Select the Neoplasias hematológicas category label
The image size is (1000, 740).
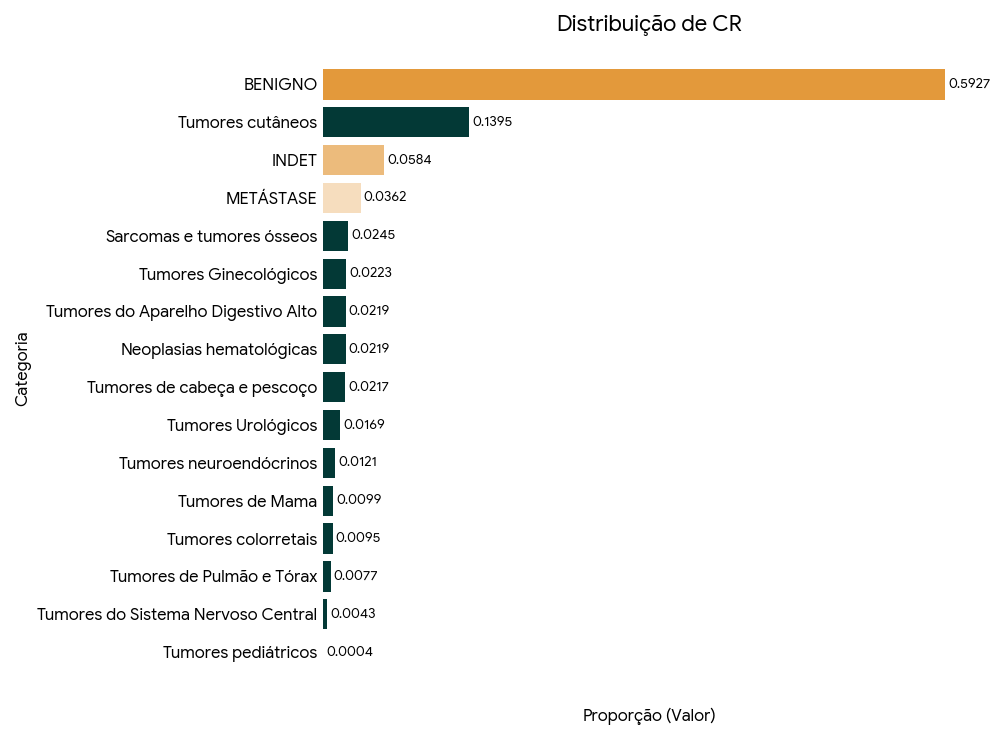click(218, 350)
